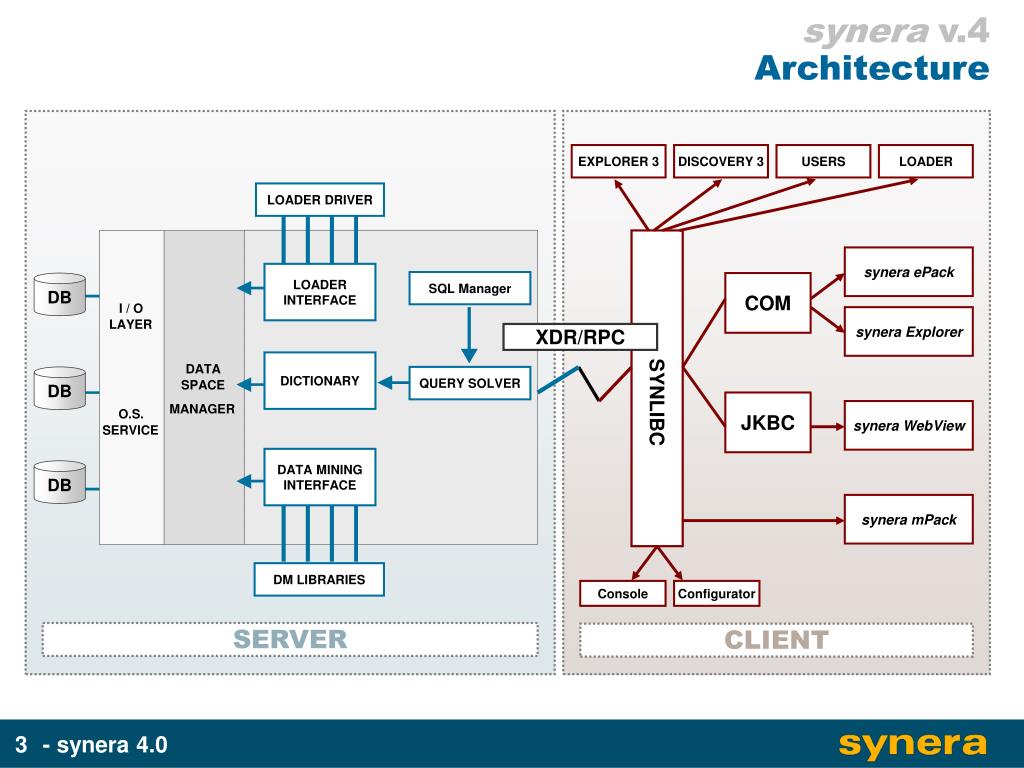Image resolution: width=1024 pixels, height=768 pixels.
Task: Select the DISCOVERY 3 box
Action: [721, 161]
